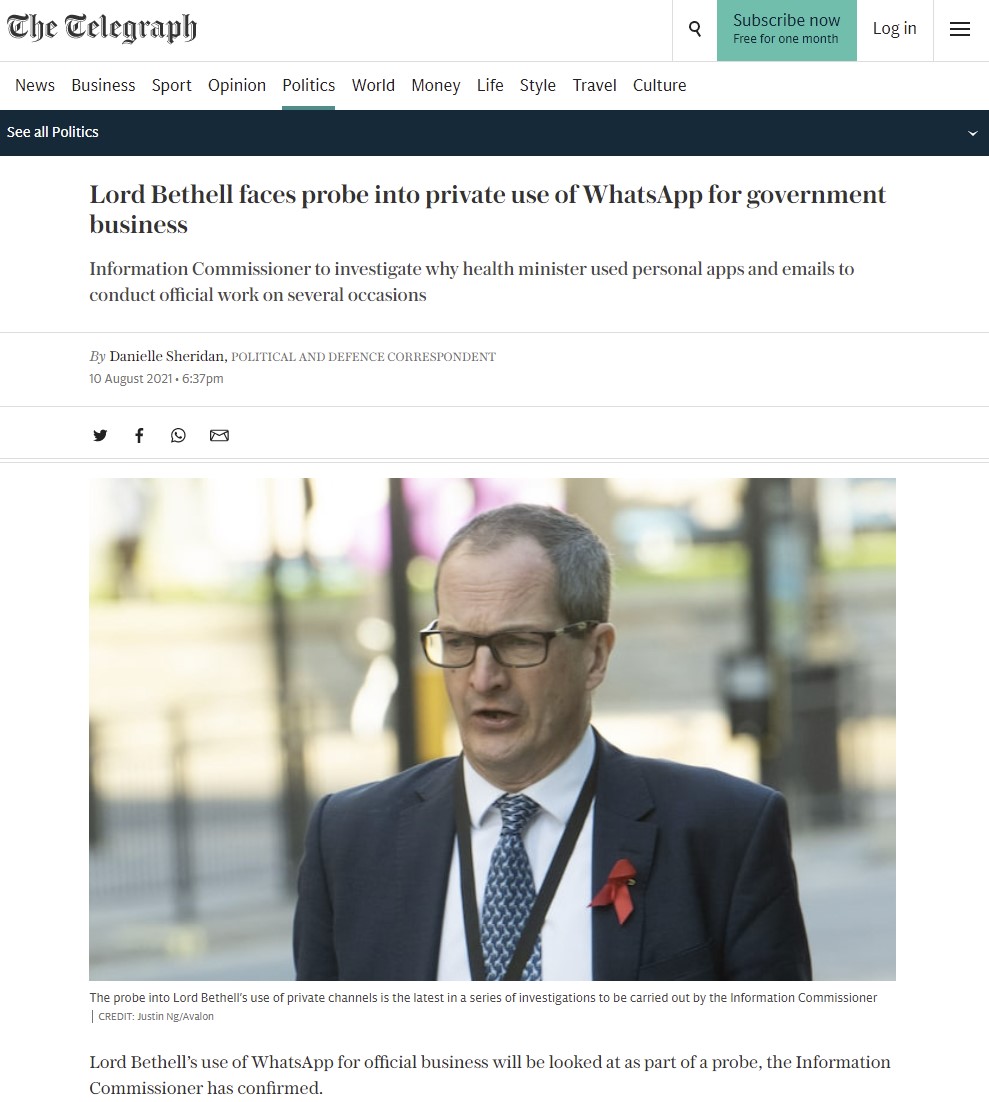Go to the News section

pyautogui.click(x=34, y=85)
